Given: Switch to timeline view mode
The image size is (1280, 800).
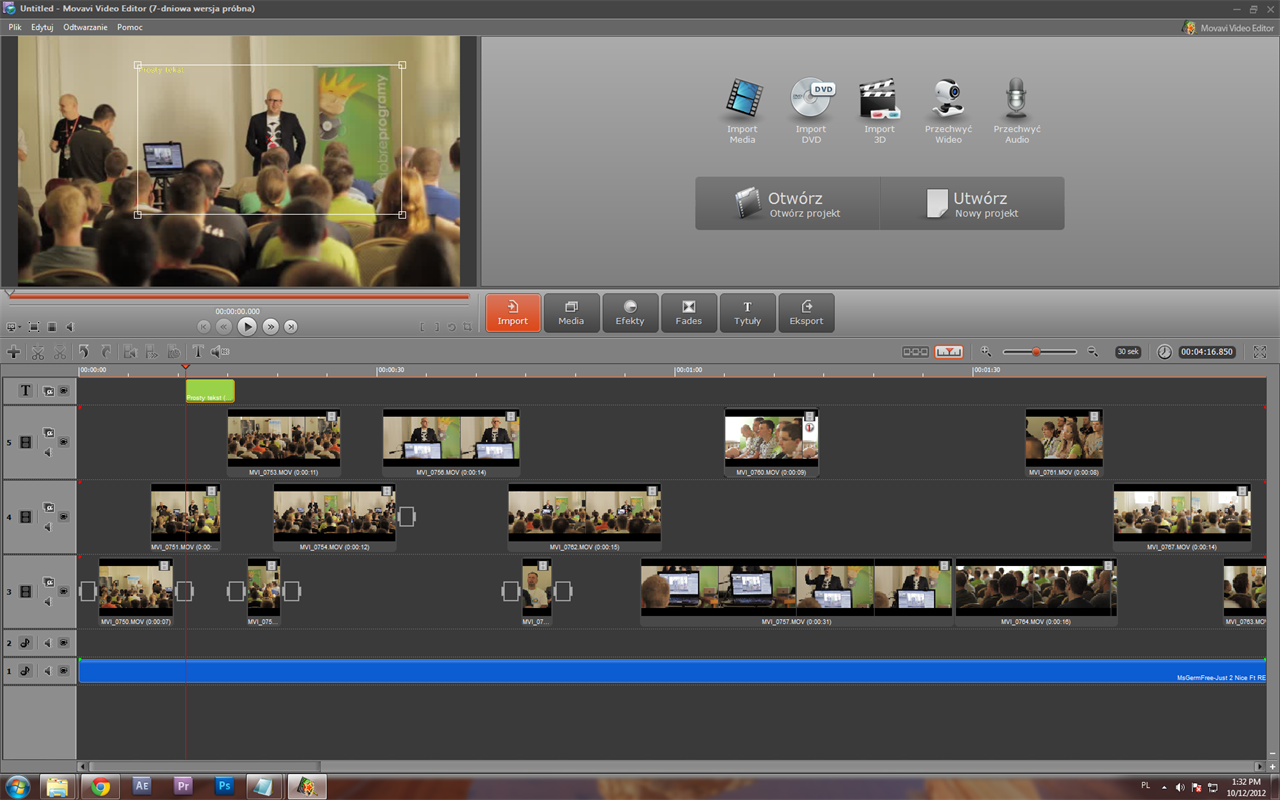Looking at the screenshot, I should pos(949,352).
